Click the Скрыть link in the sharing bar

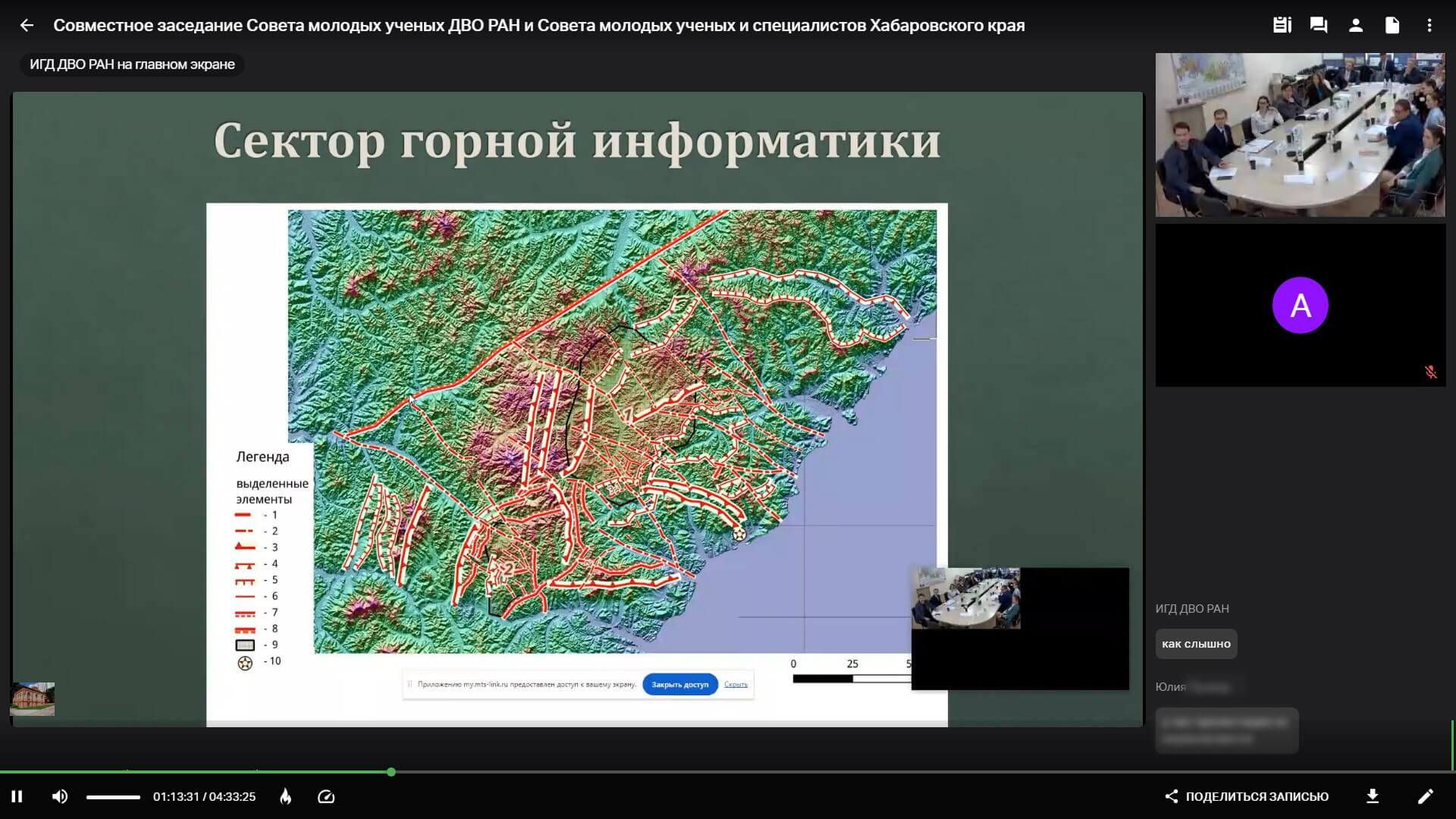click(736, 684)
